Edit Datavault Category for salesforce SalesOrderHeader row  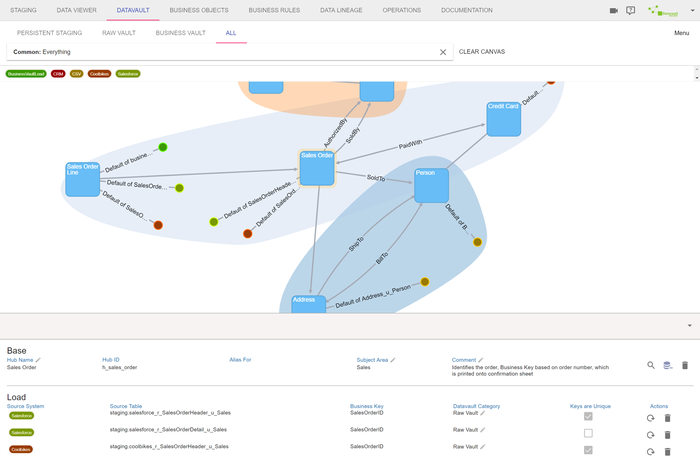tap(483, 413)
